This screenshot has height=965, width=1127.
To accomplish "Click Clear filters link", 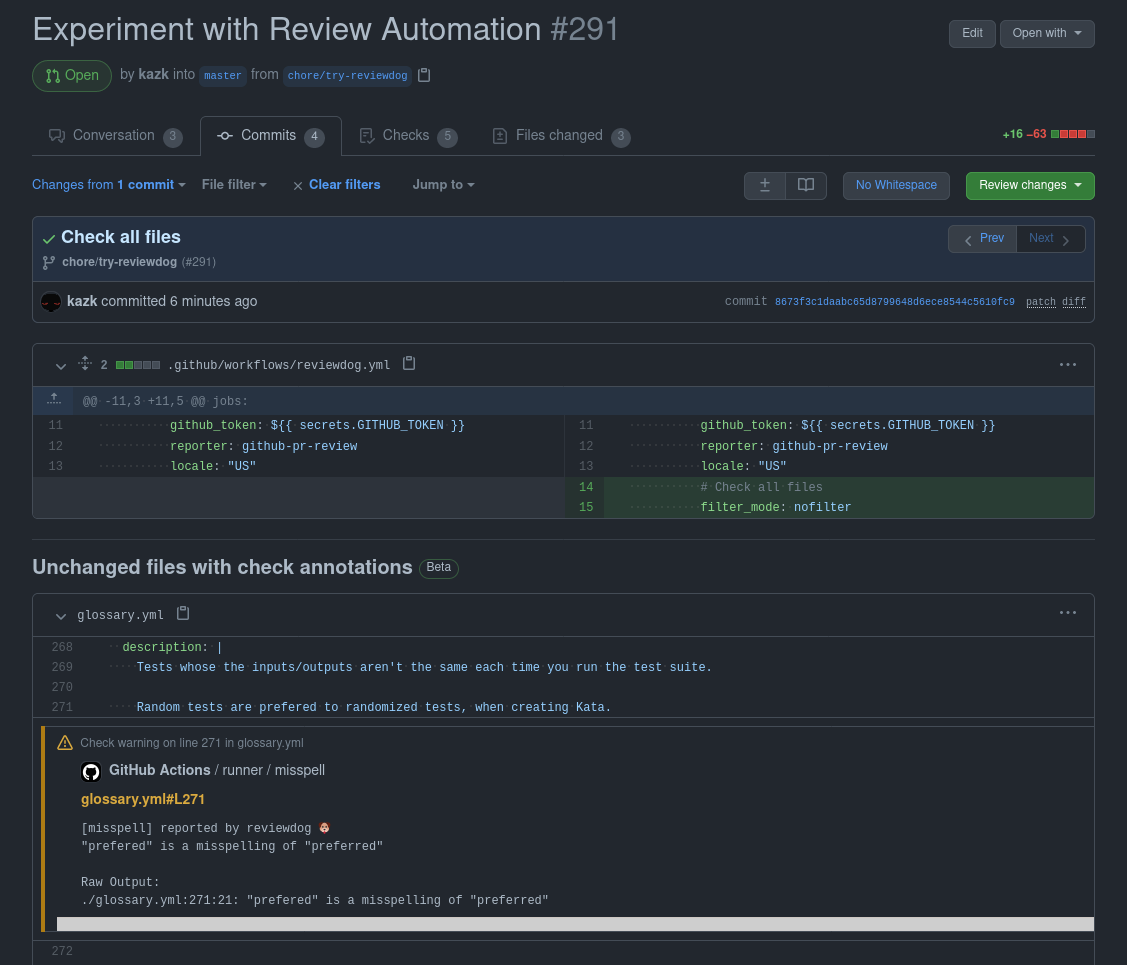I will tap(344, 185).
